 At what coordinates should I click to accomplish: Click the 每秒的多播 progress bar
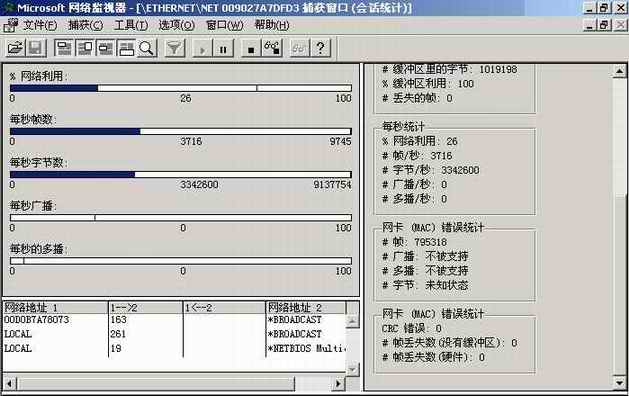181,261
